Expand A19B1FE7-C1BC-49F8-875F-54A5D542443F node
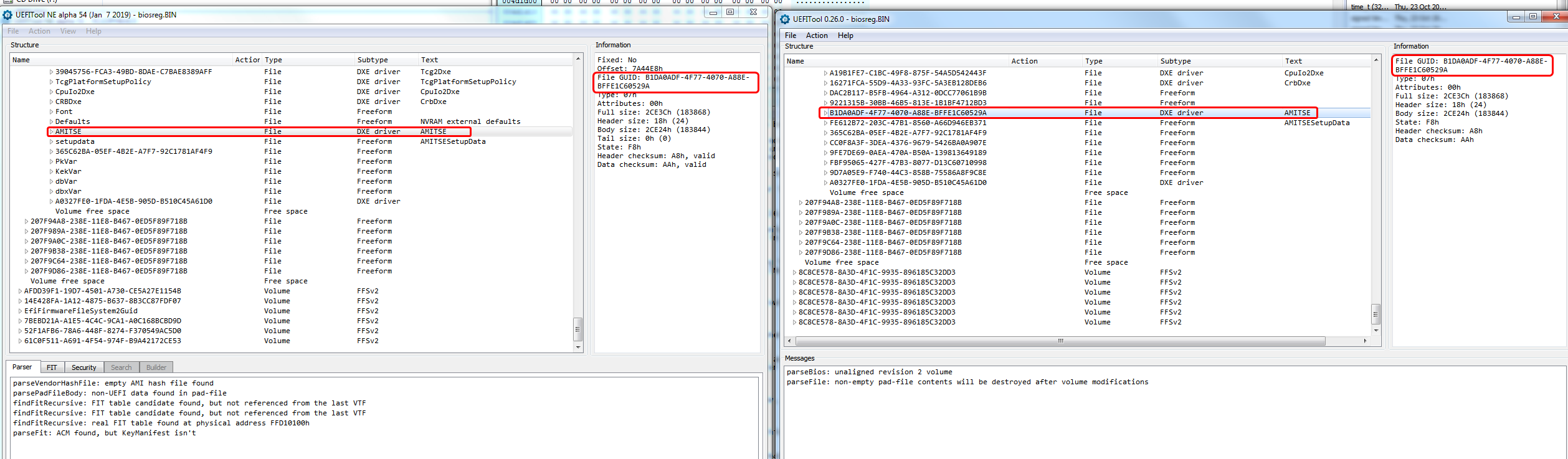The image size is (1568, 459). 825,73
